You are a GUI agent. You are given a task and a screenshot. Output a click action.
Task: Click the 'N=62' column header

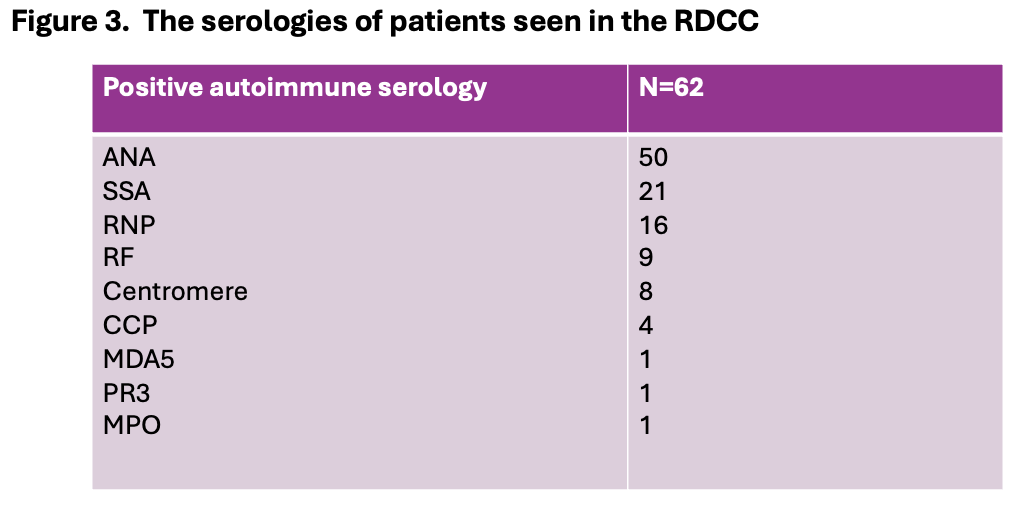[671, 88]
